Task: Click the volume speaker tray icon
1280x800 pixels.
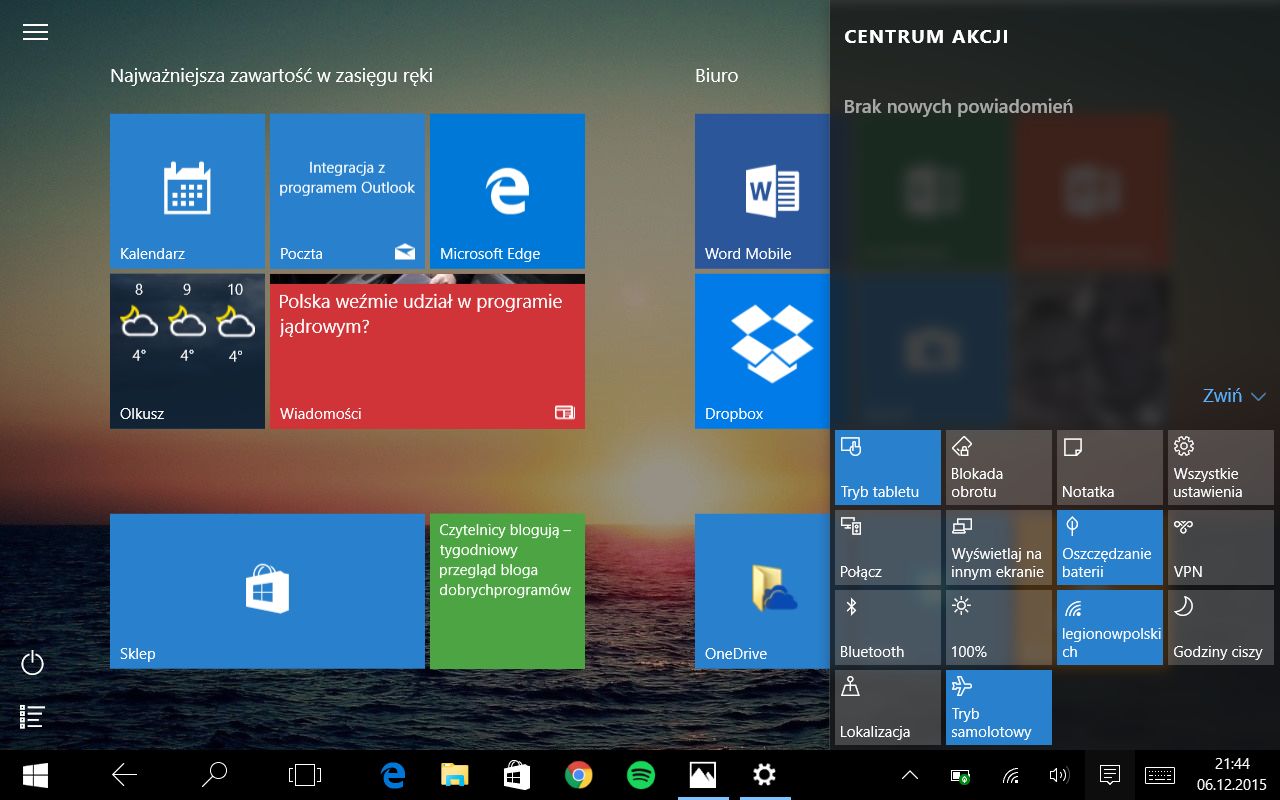Action: pyautogui.click(x=1059, y=775)
